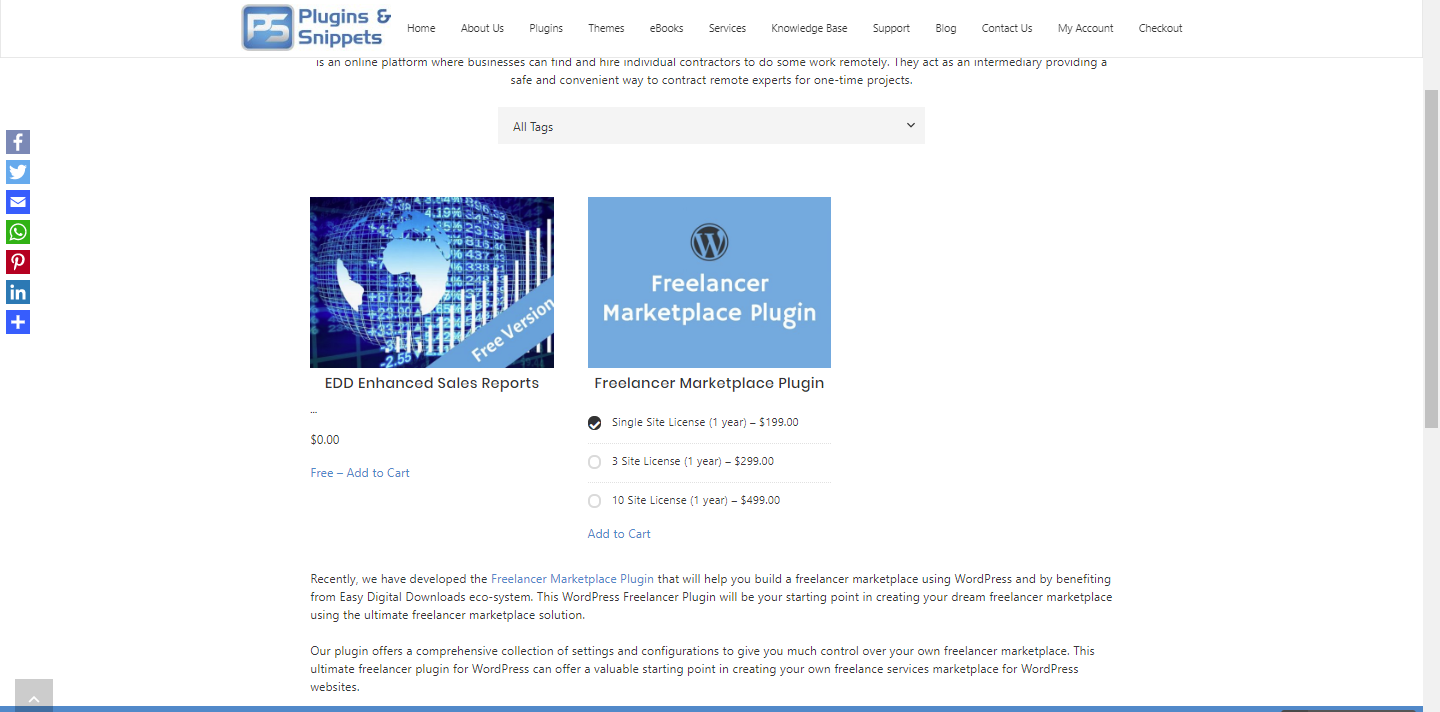Open EDD Enhanced Sales Reports title link
This screenshot has width=1440, height=712.
(x=432, y=383)
